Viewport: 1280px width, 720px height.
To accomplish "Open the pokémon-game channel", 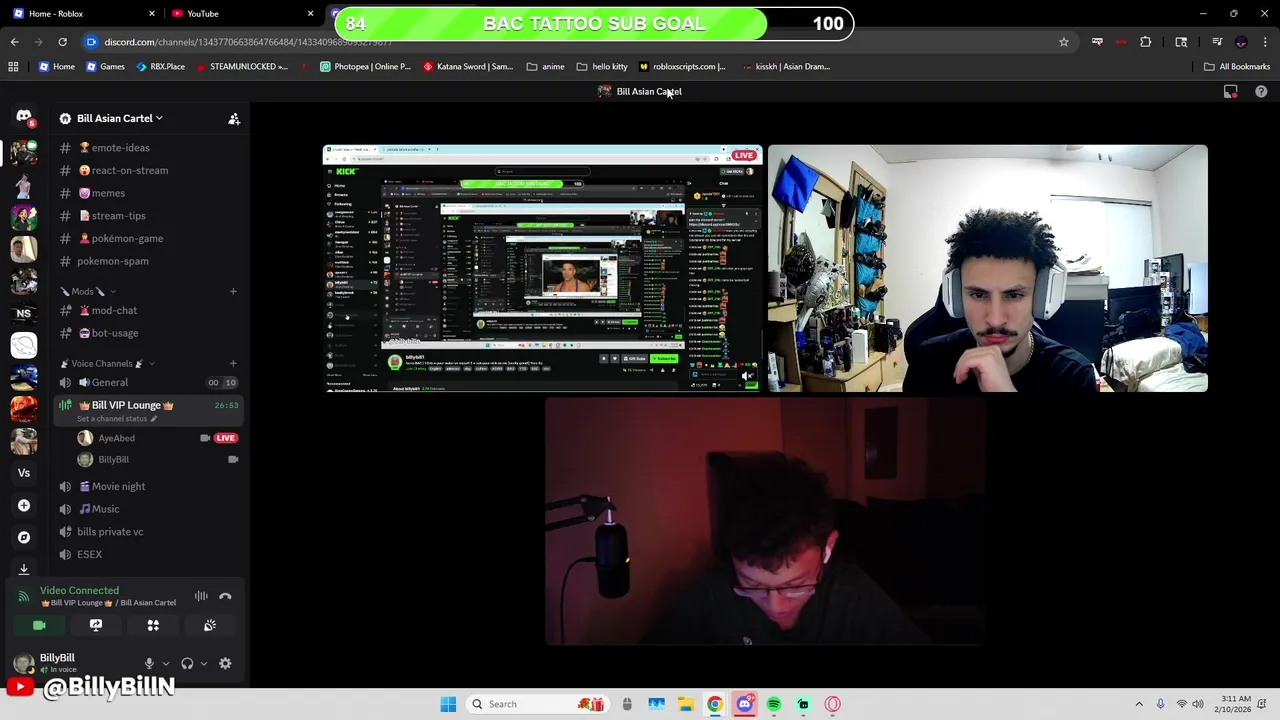I will pyautogui.click(x=148, y=238).
